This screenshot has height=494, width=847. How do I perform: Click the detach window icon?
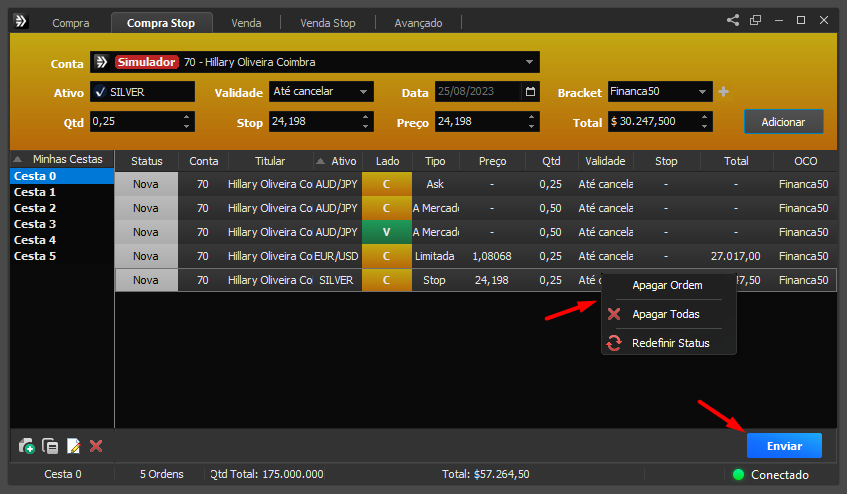click(x=755, y=20)
